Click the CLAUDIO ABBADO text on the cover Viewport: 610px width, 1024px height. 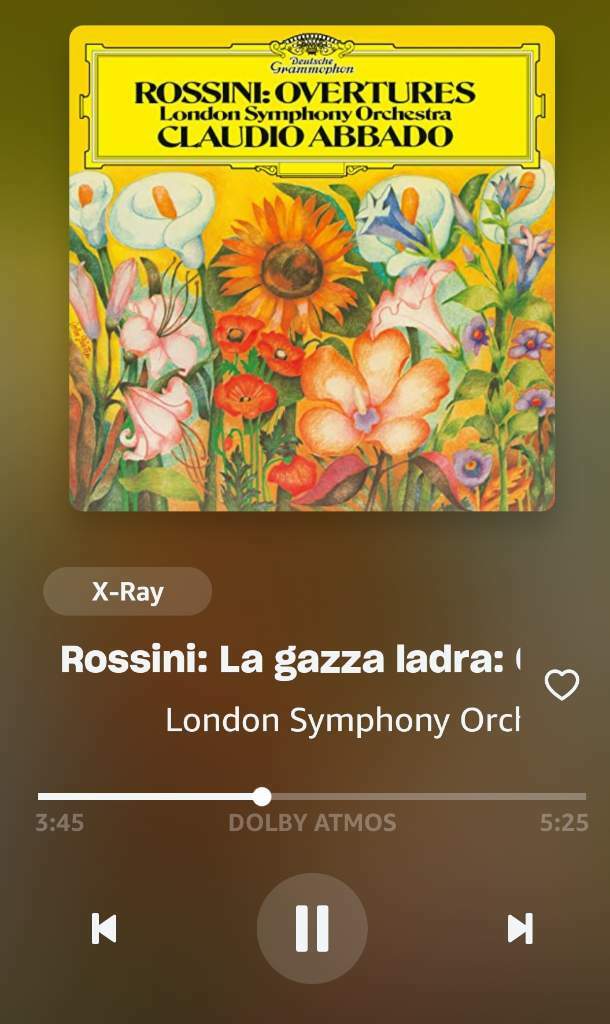pyautogui.click(x=306, y=136)
